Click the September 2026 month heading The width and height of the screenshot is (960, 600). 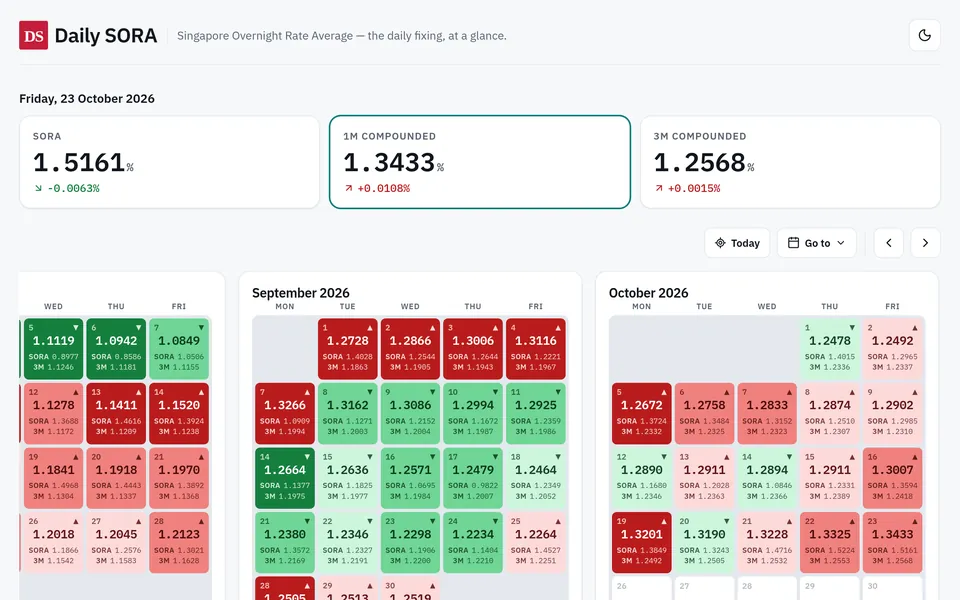click(x=301, y=293)
